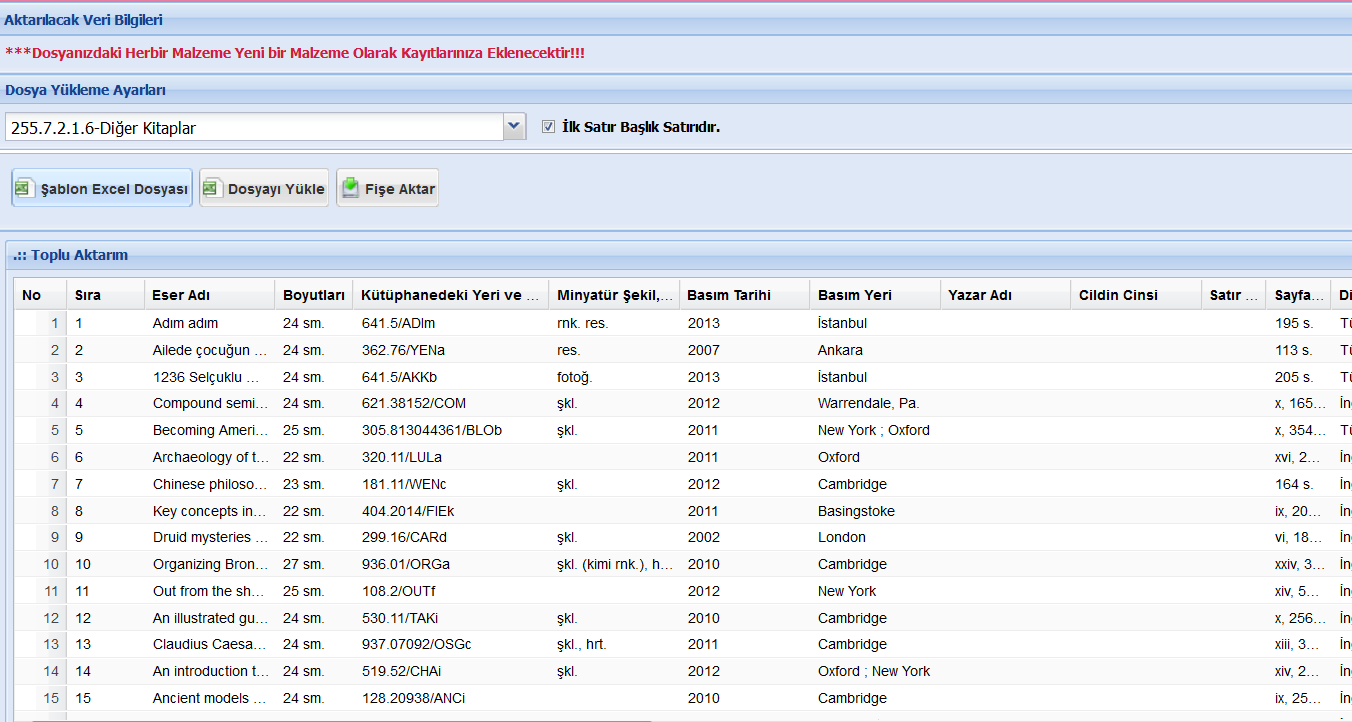Click the Sayfa column header
This screenshot has height=722, width=1352.
point(1299,295)
